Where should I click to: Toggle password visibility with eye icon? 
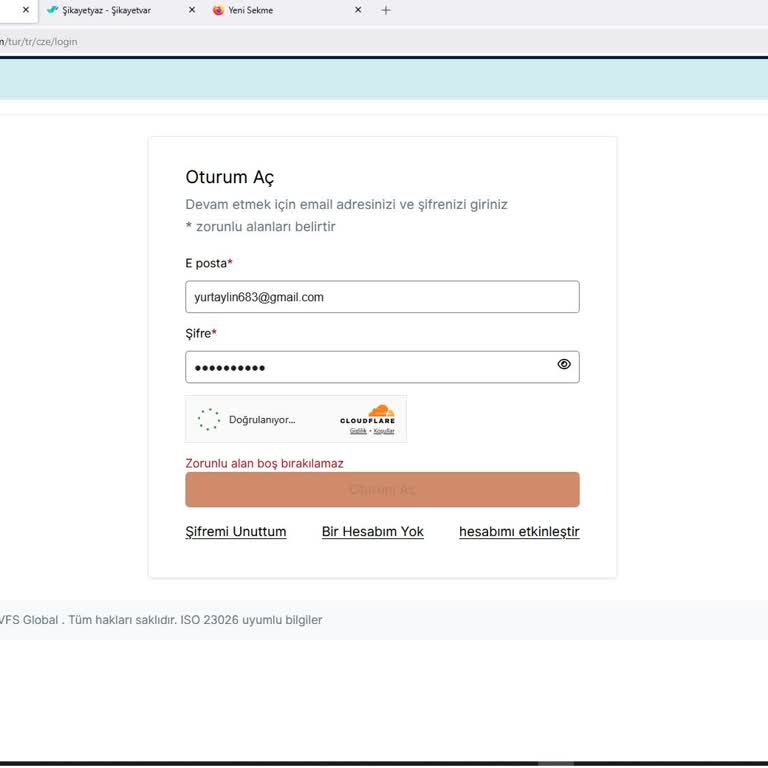(x=564, y=364)
